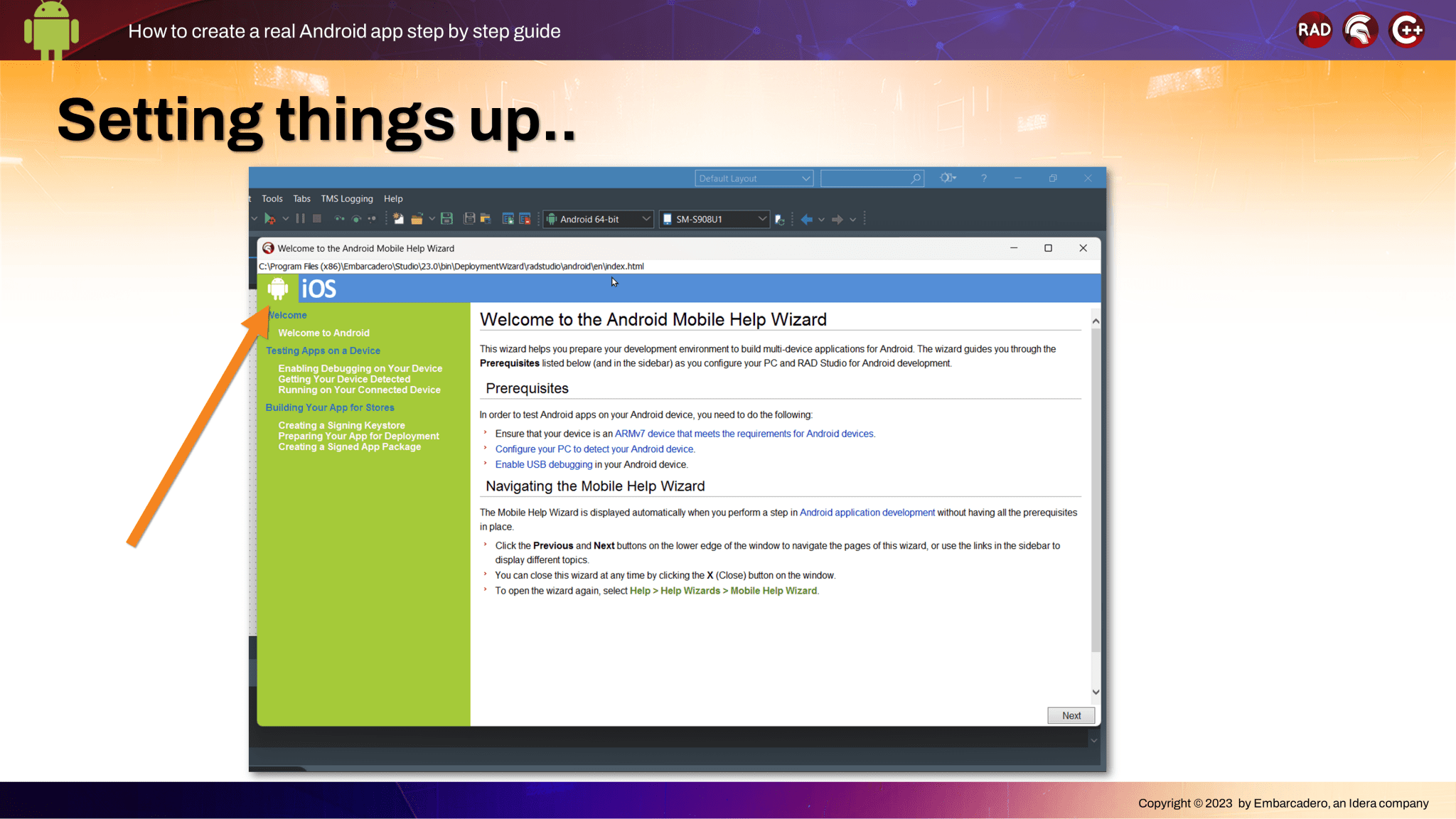Expand the dropdown arrow beside Back arrow
This screenshot has height=819, width=1456.
pyautogui.click(x=821, y=220)
